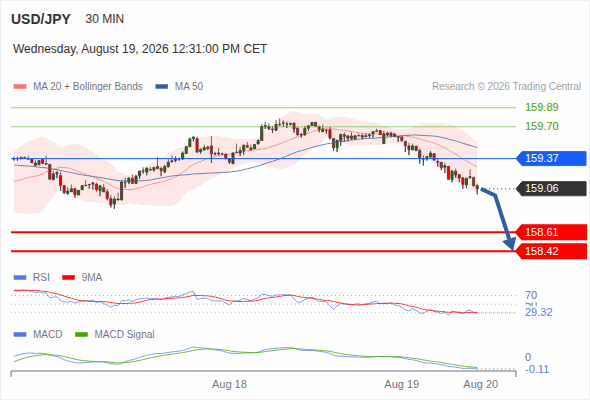Image resolution: width=590 pixels, height=400 pixels.
Task: Click the Research Trading Central copyright text
Action: 506,87
